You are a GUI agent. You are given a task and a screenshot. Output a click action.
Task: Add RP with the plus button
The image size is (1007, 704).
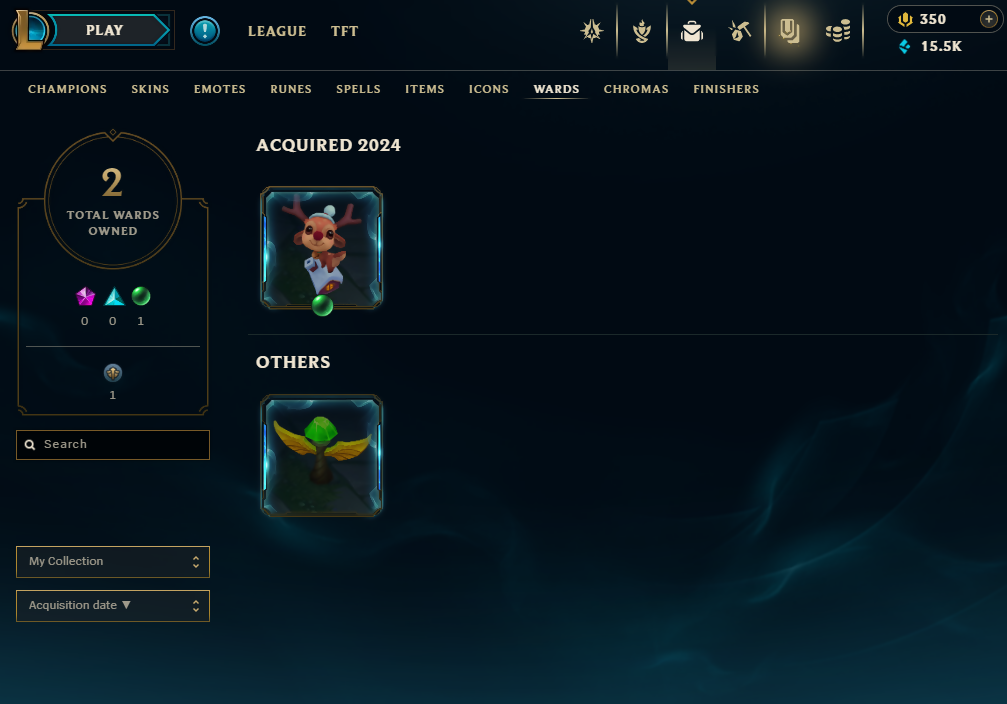988,19
